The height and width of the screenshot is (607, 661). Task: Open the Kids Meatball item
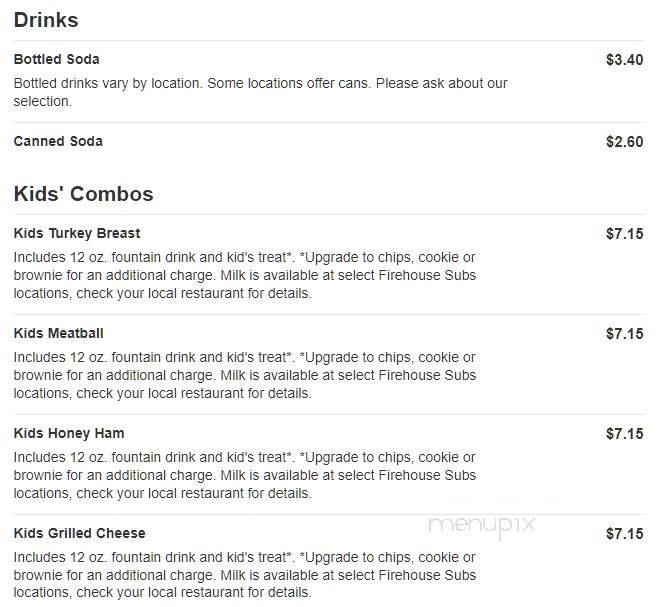point(58,333)
